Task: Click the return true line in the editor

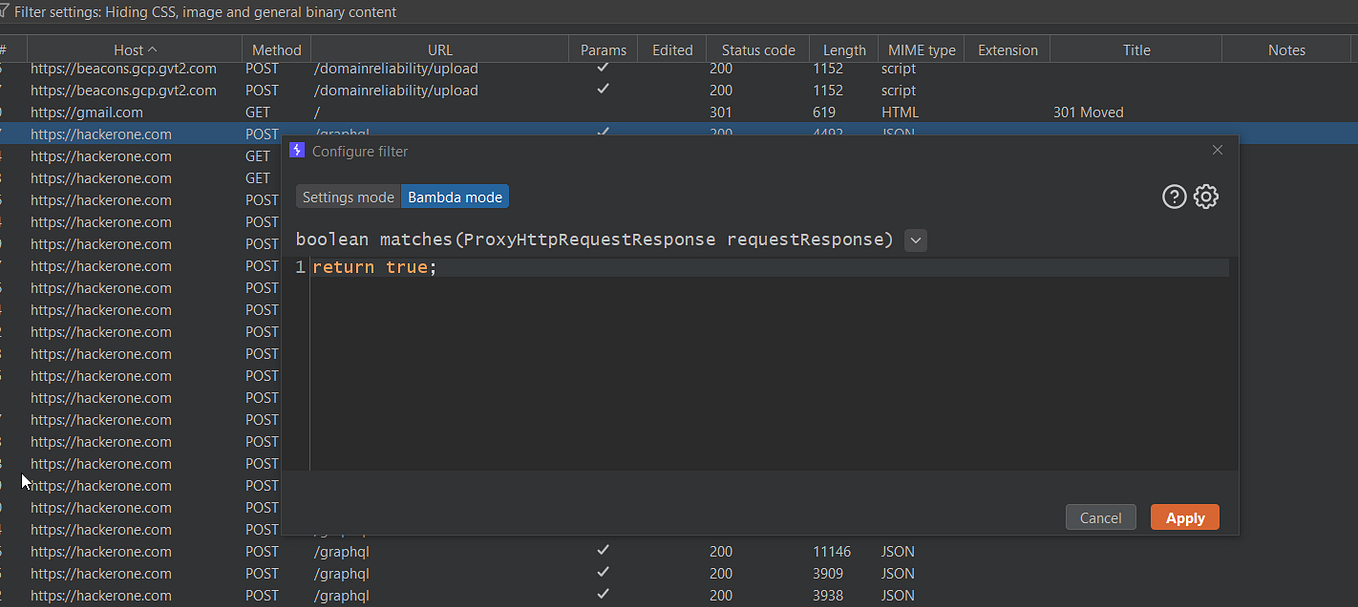Action: tap(375, 266)
